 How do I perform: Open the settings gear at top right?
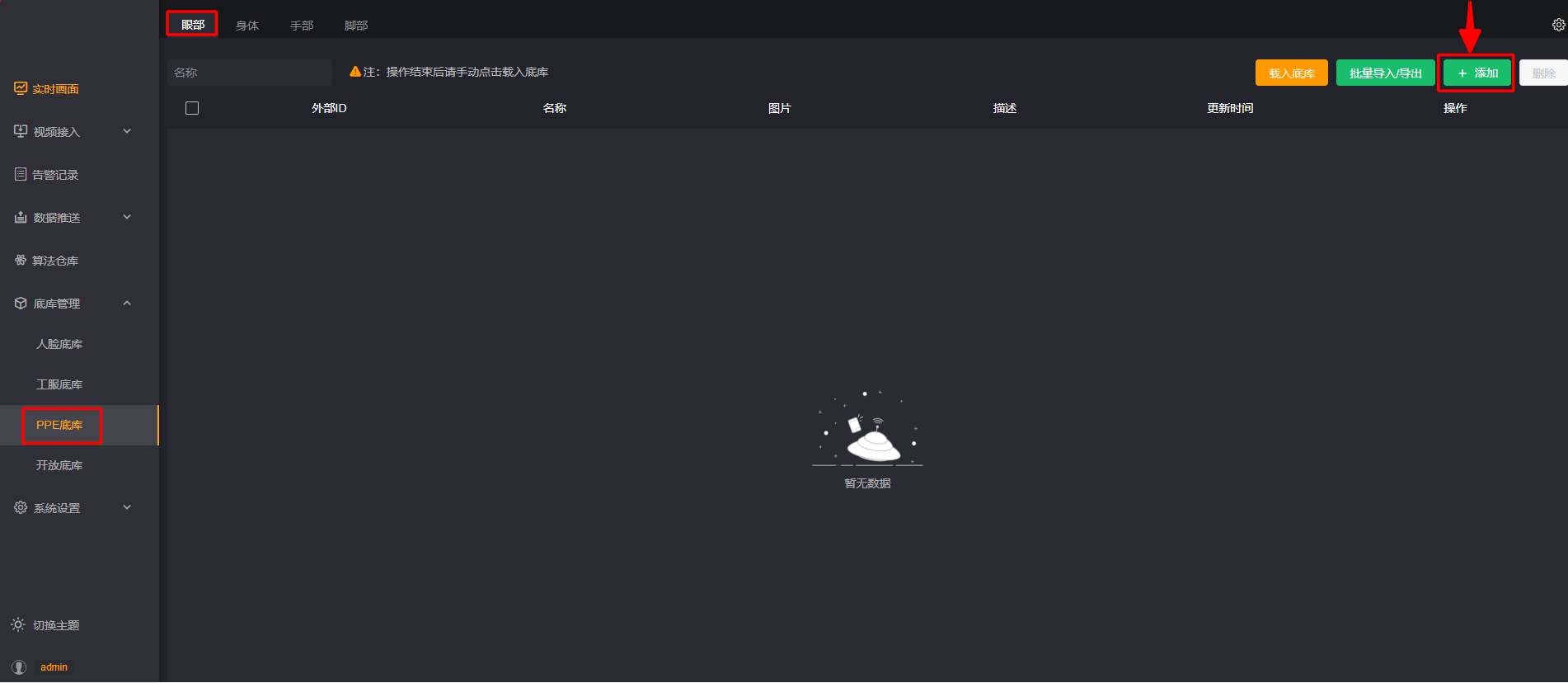[1558, 25]
